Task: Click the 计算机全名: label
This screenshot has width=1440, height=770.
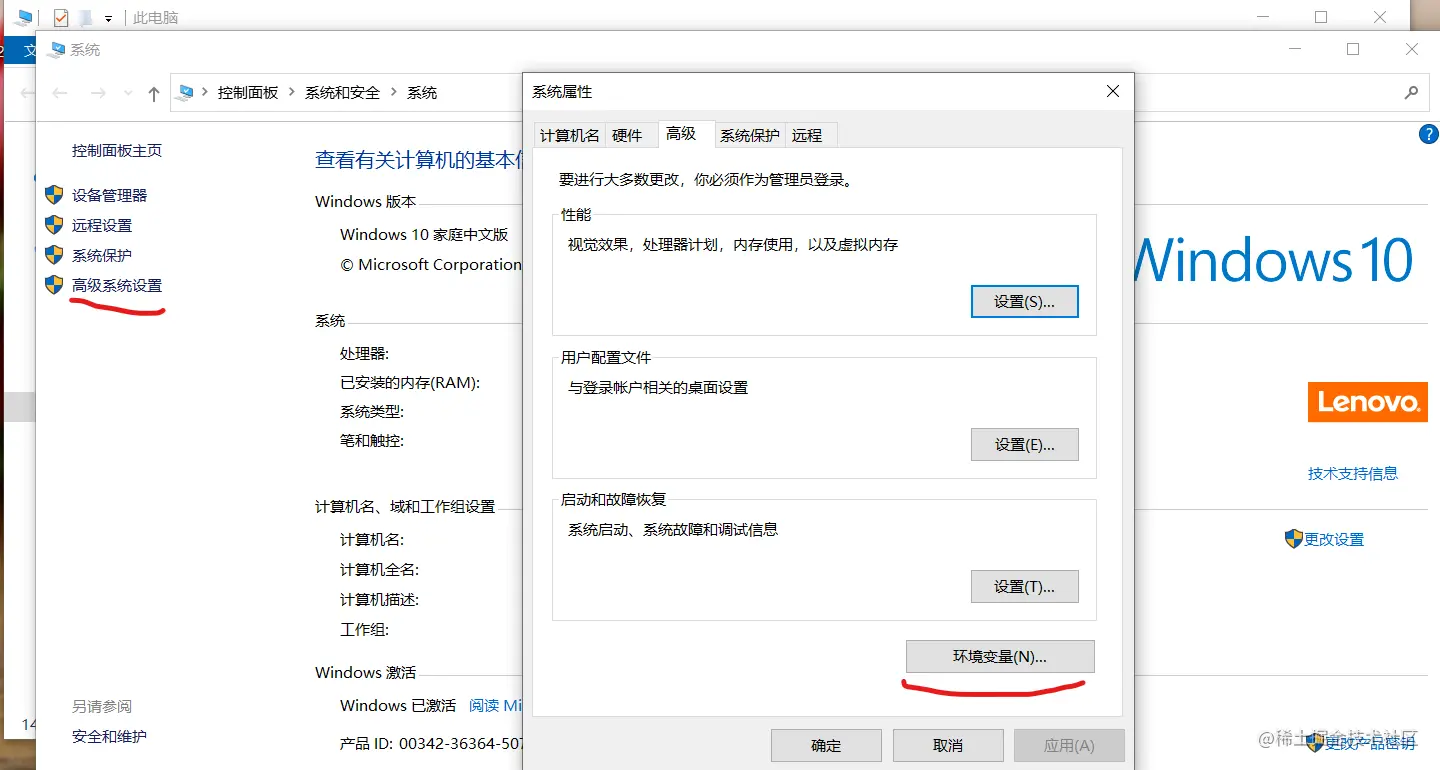Action: [x=379, y=570]
